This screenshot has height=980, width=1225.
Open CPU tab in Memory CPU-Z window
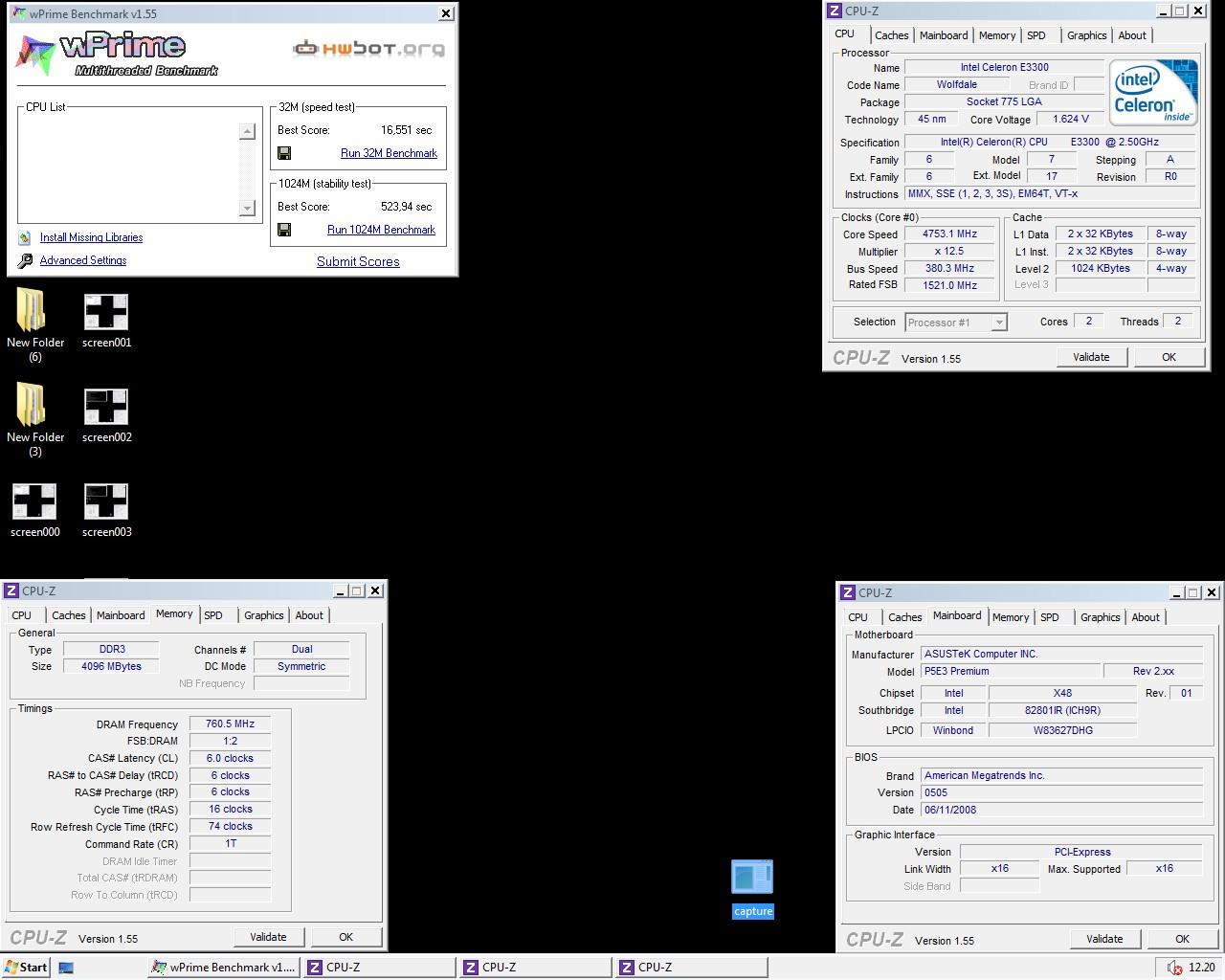click(x=22, y=615)
